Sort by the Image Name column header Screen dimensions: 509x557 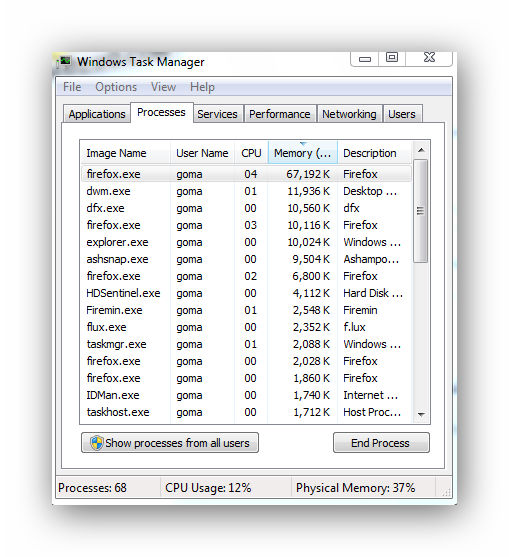click(125, 153)
